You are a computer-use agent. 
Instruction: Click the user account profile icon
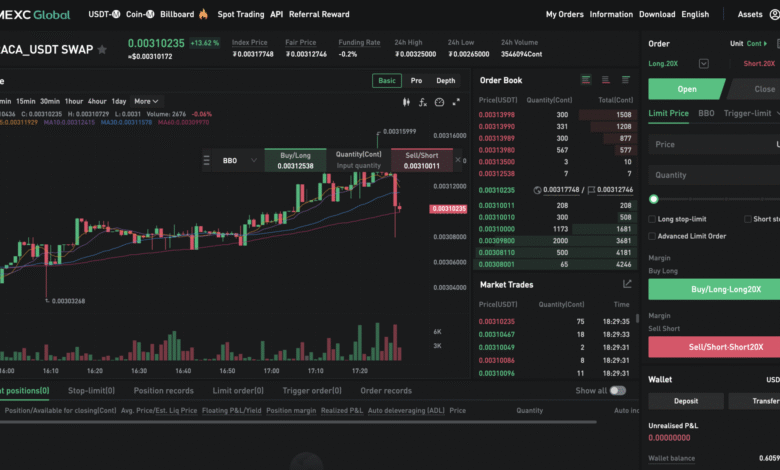[775, 14]
